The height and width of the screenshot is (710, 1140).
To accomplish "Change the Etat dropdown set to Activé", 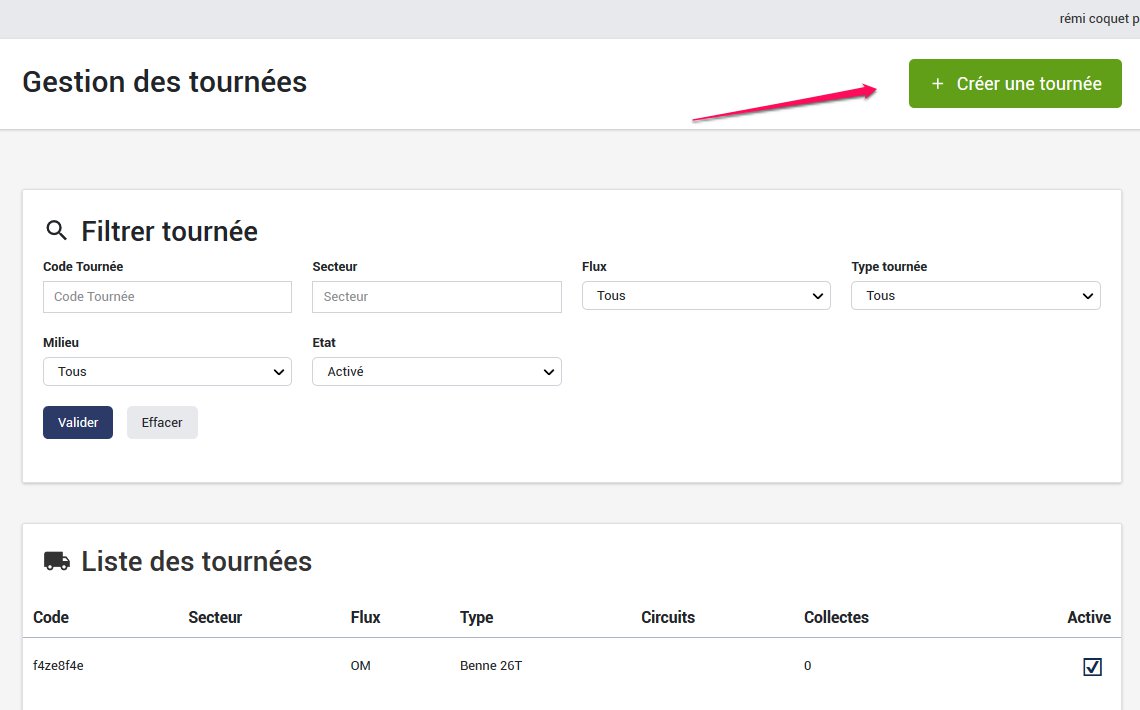I will 437,372.
